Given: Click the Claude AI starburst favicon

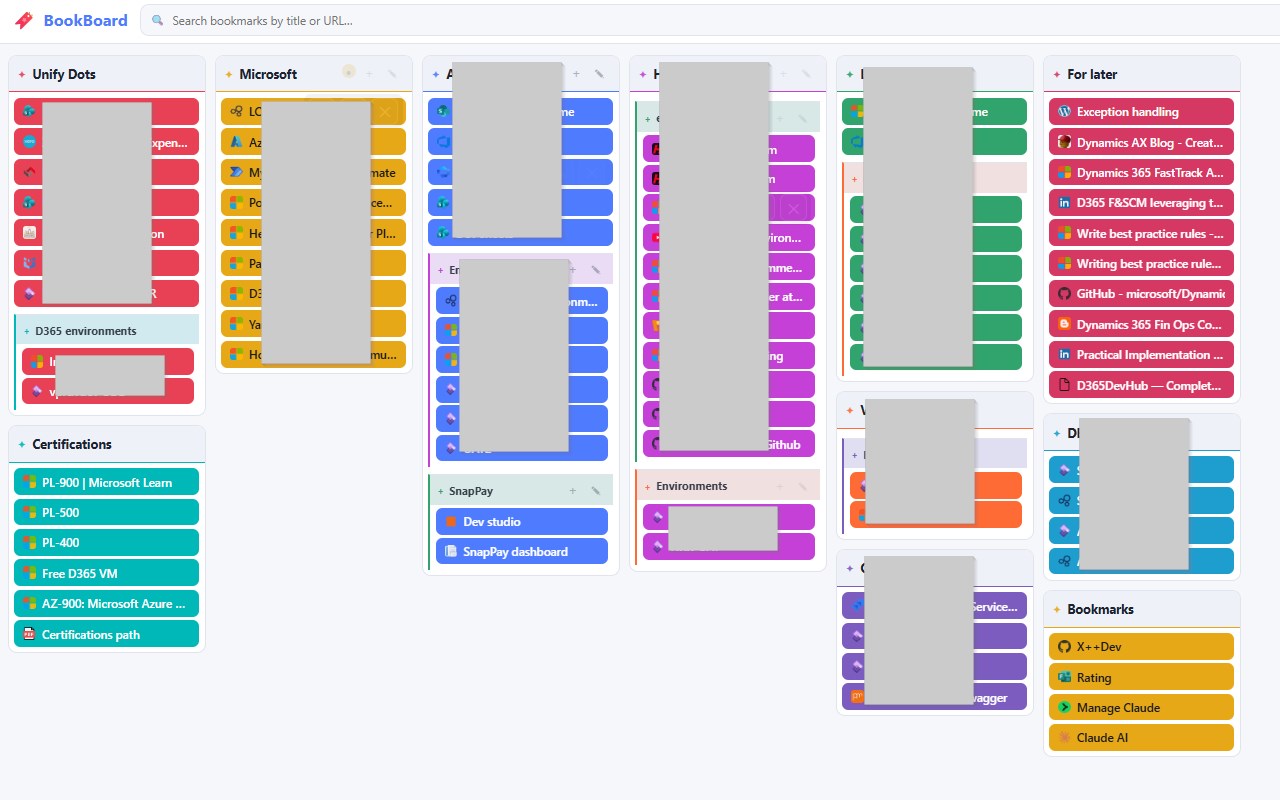Looking at the screenshot, I should pyautogui.click(x=1064, y=738).
